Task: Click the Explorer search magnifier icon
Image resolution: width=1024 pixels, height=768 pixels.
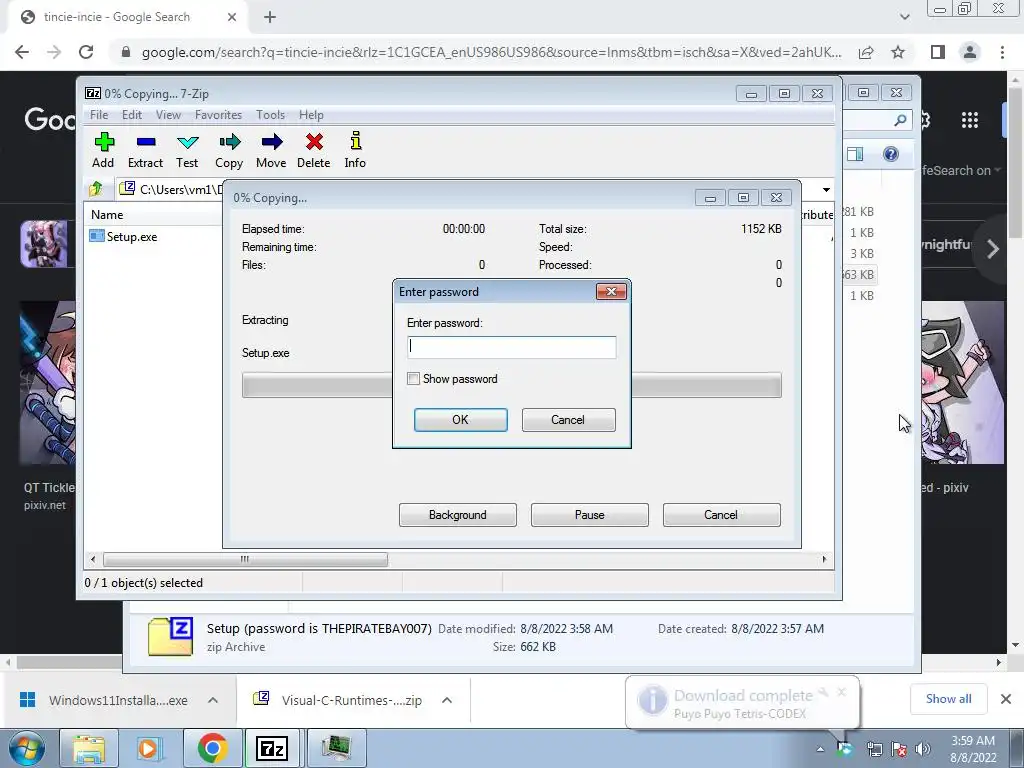Action: 900,120
